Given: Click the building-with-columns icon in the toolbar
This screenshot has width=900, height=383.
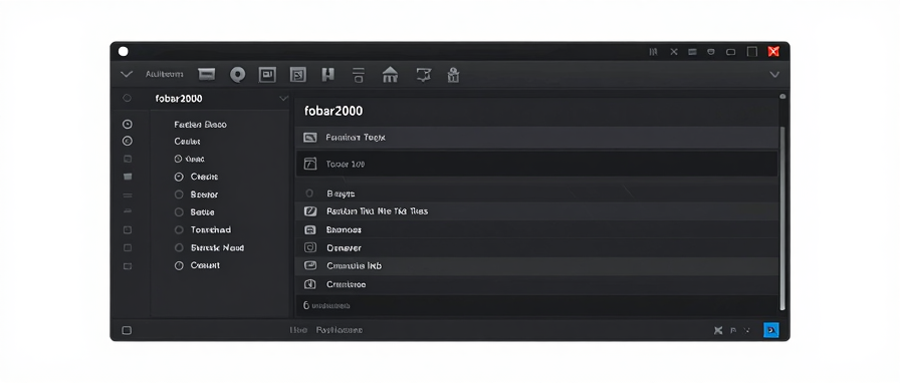Looking at the screenshot, I should [x=390, y=74].
